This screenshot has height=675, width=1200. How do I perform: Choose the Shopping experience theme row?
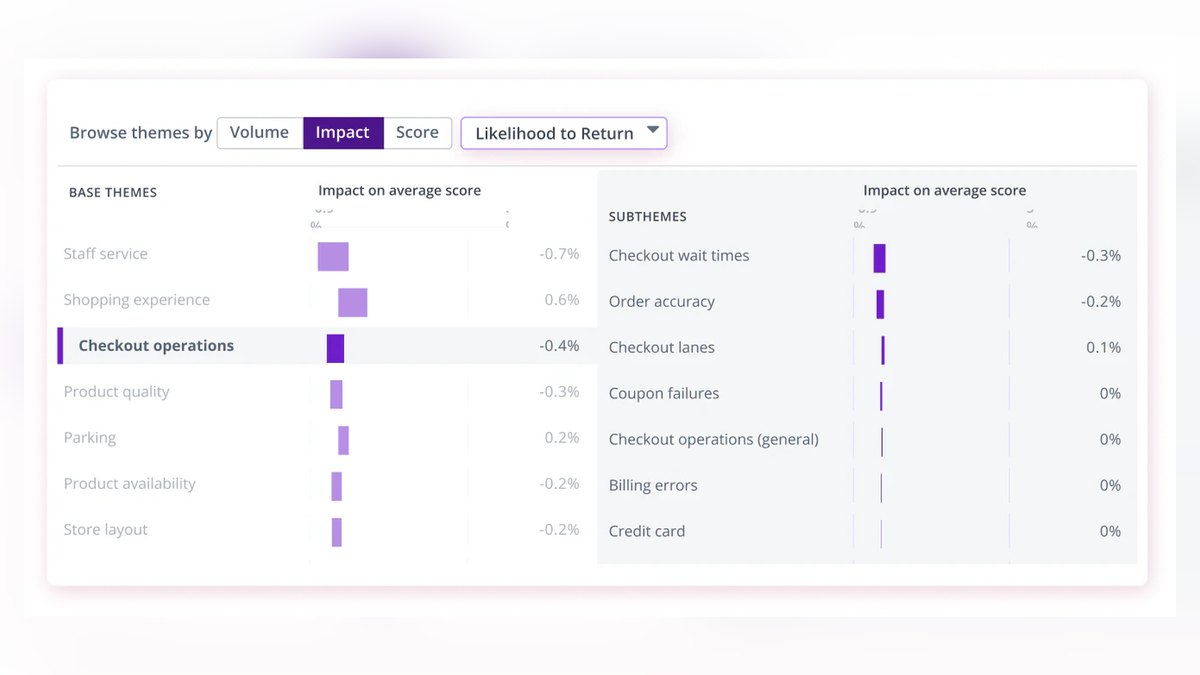click(x=137, y=300)
